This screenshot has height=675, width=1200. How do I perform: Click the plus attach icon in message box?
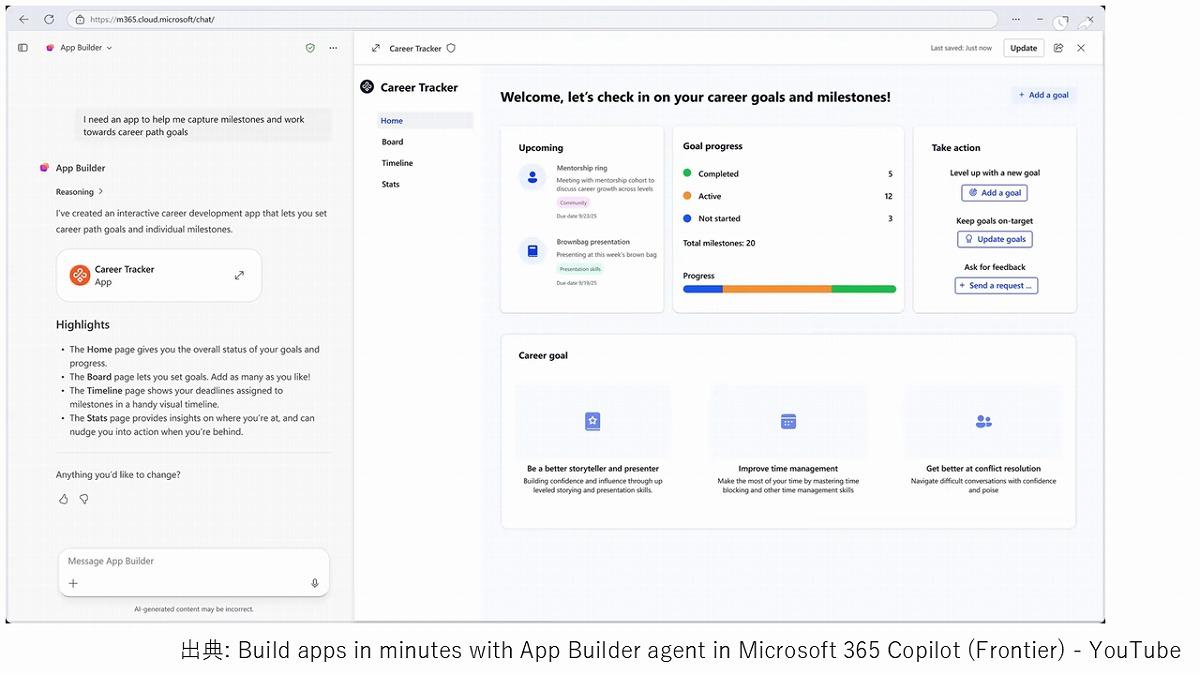click(73, 583)
